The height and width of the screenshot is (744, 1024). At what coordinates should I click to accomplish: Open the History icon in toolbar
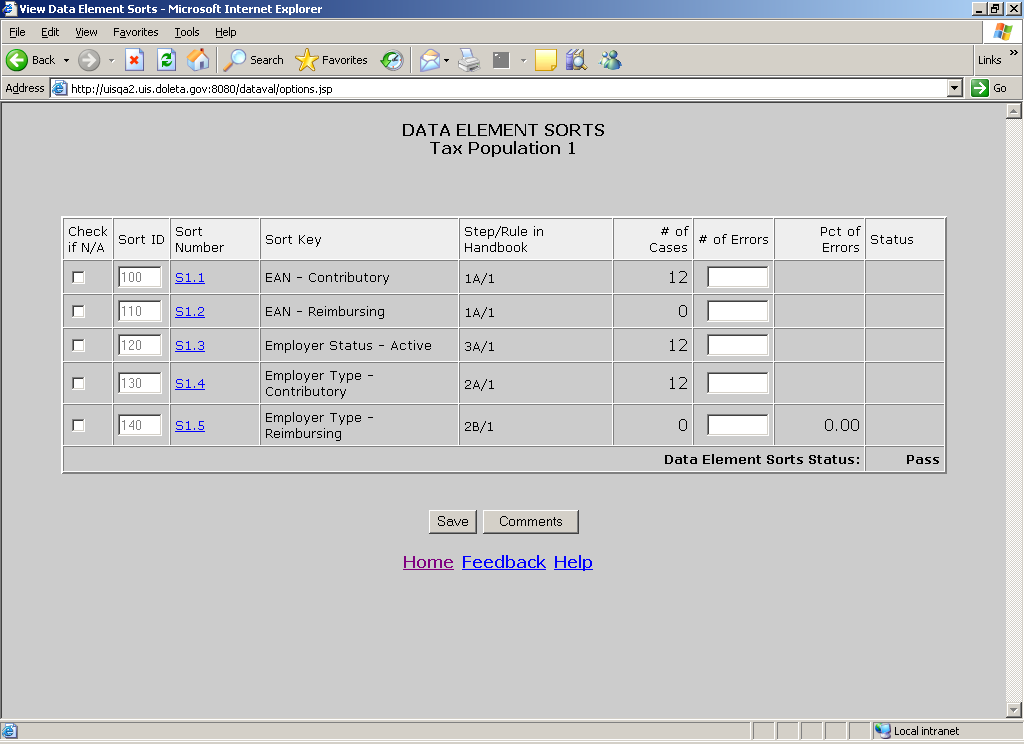pos(392,60)
